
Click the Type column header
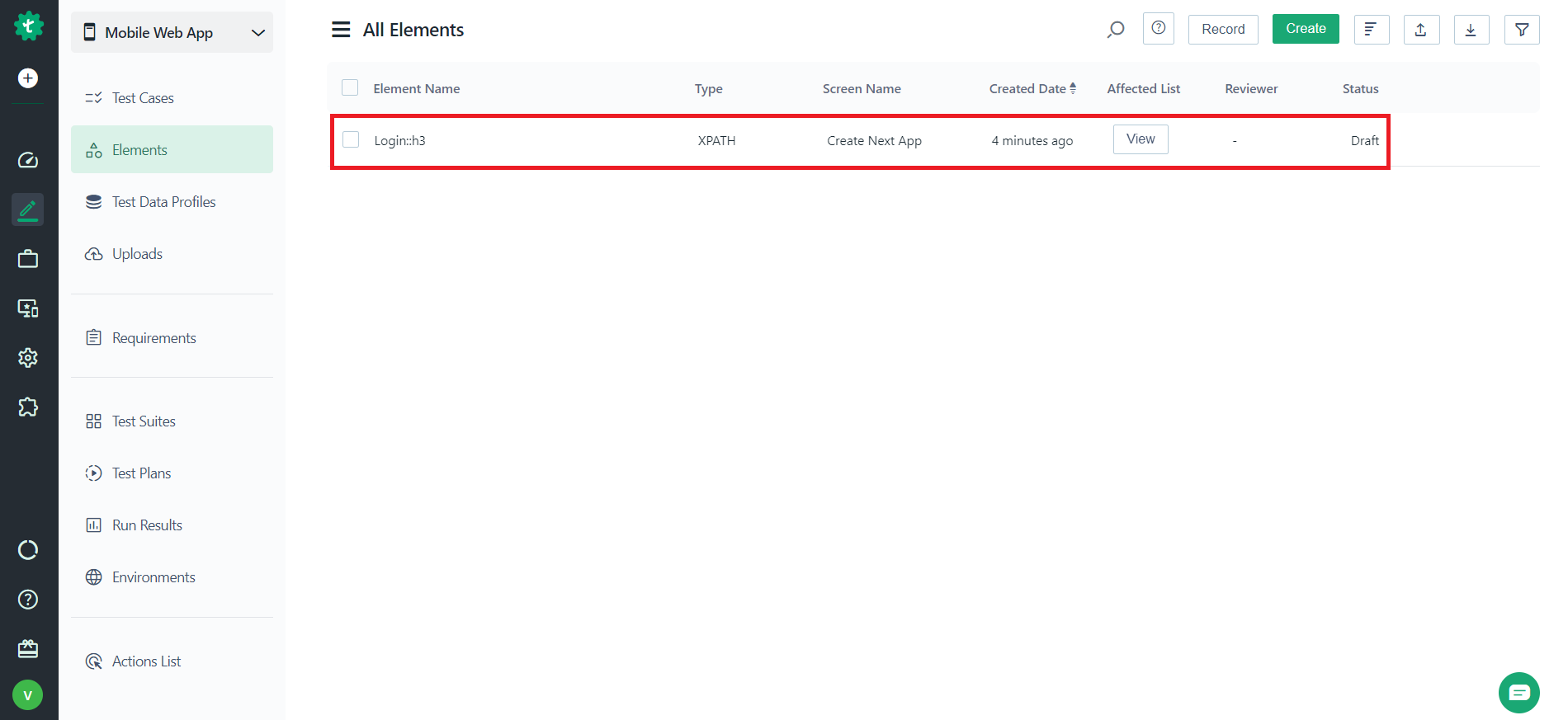(x=709, y=89)
